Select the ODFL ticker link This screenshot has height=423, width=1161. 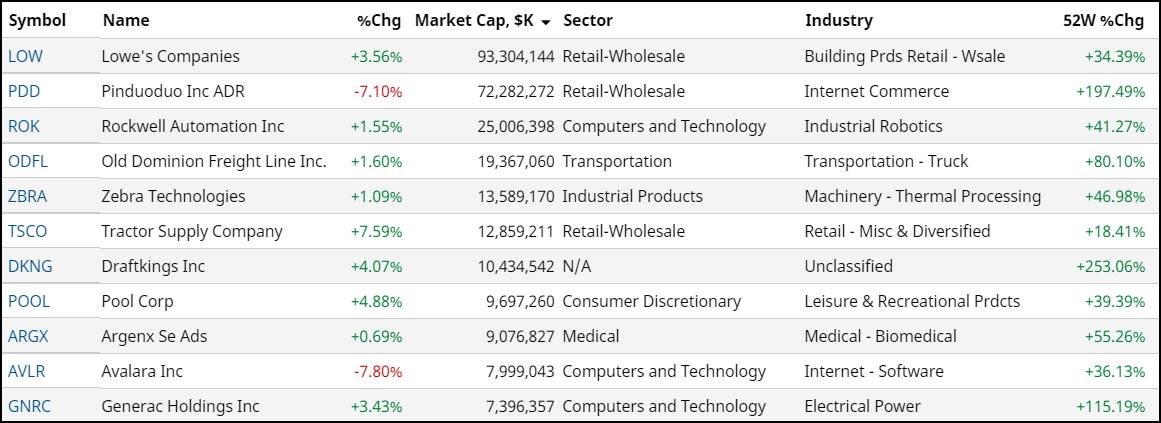(x=28, y=161)
